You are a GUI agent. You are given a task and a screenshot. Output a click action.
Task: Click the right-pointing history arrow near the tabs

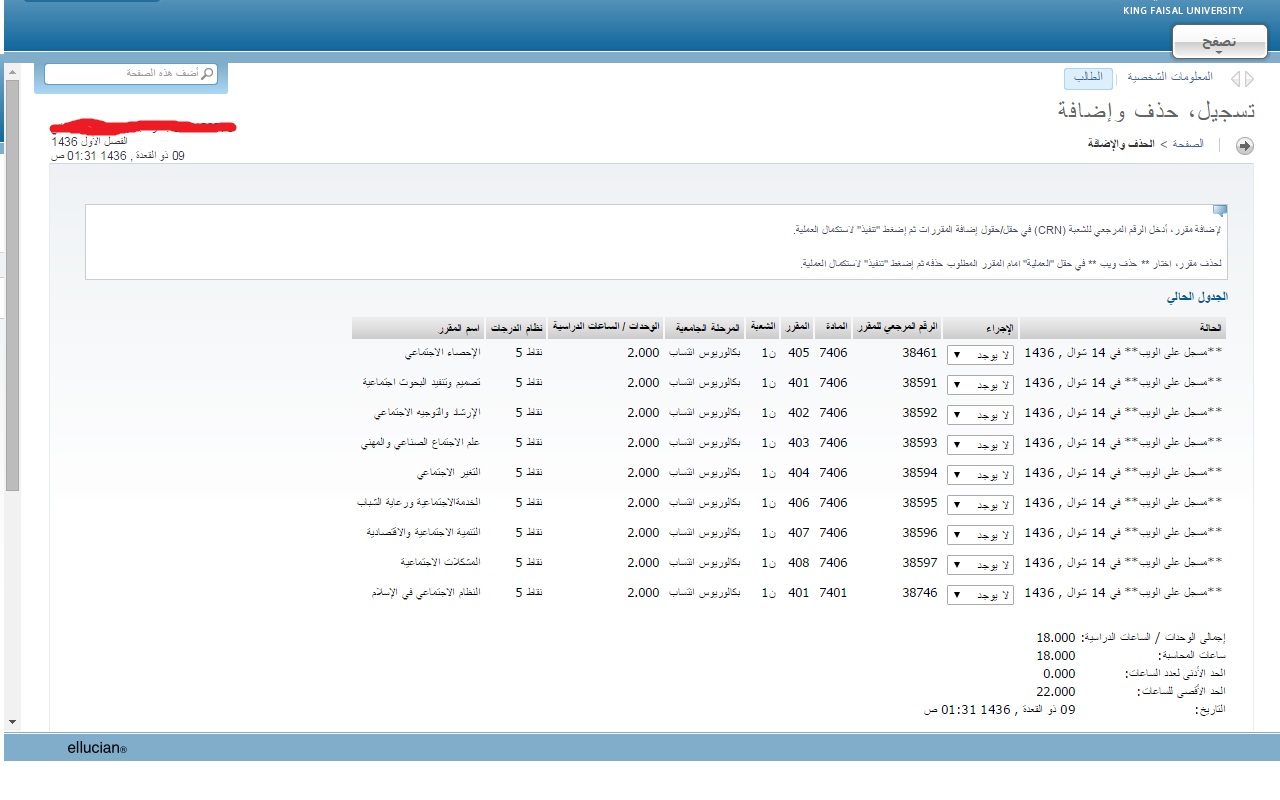click(x=1249, y=78)
